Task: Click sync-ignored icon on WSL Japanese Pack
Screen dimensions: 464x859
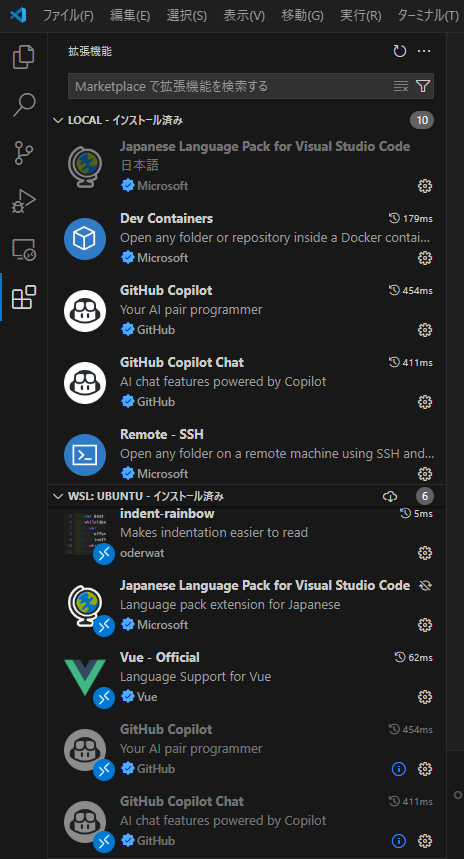Action: click(425, 585)
